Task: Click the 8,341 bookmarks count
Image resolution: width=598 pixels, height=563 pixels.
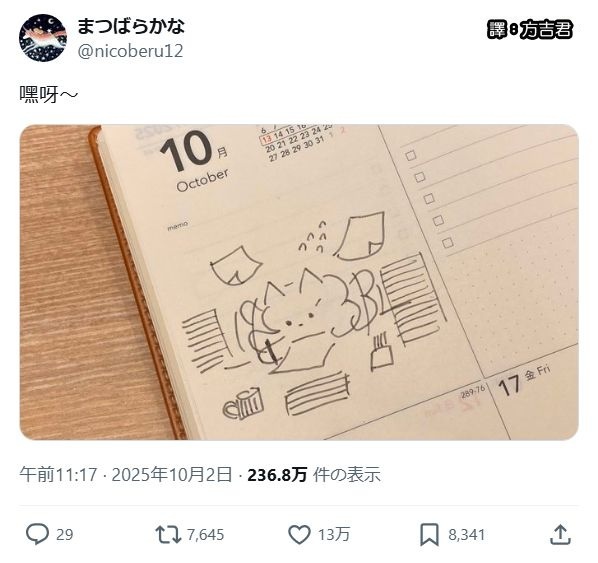Action: click(466, 535)
